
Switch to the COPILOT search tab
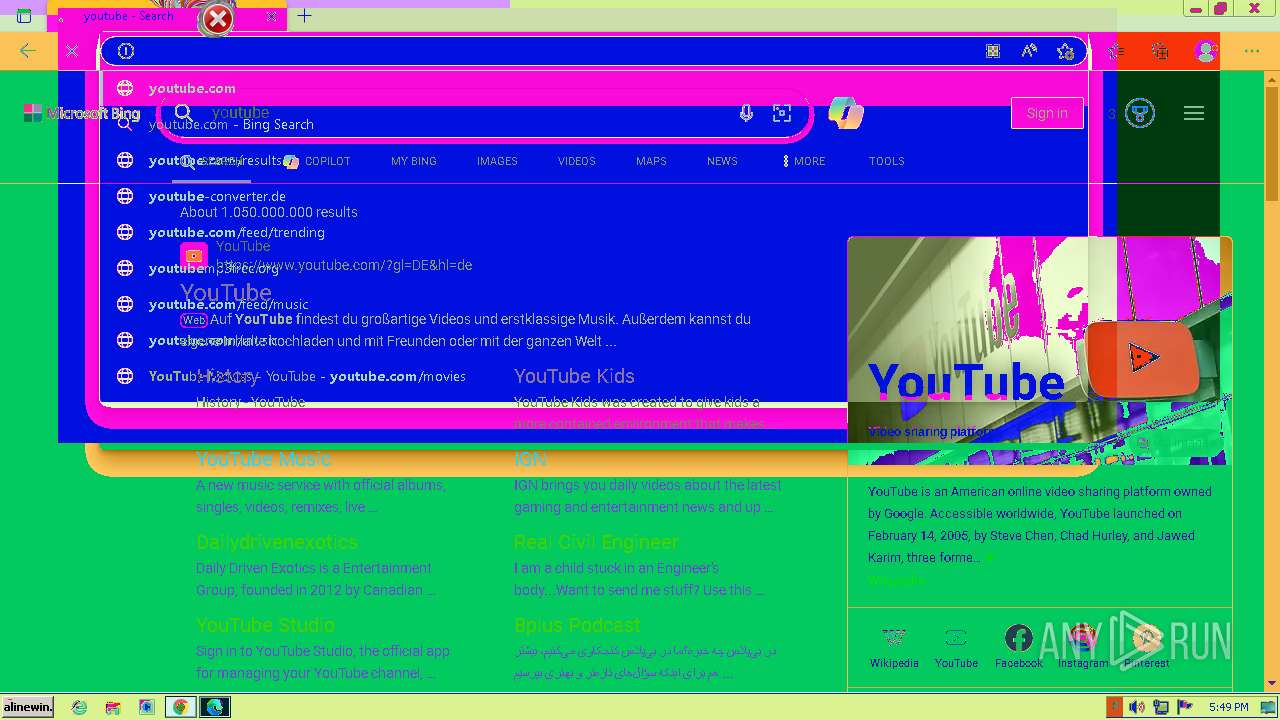point(317,161)
